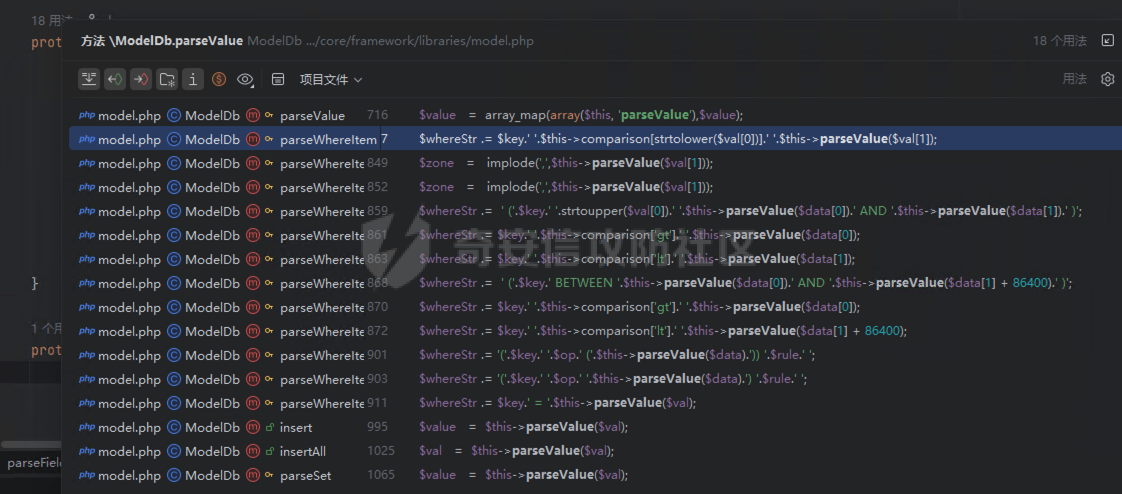The height and width of the screenshot is (494, 1122).
Task: Click the preview panel layout icon
Action: point(278,79)
